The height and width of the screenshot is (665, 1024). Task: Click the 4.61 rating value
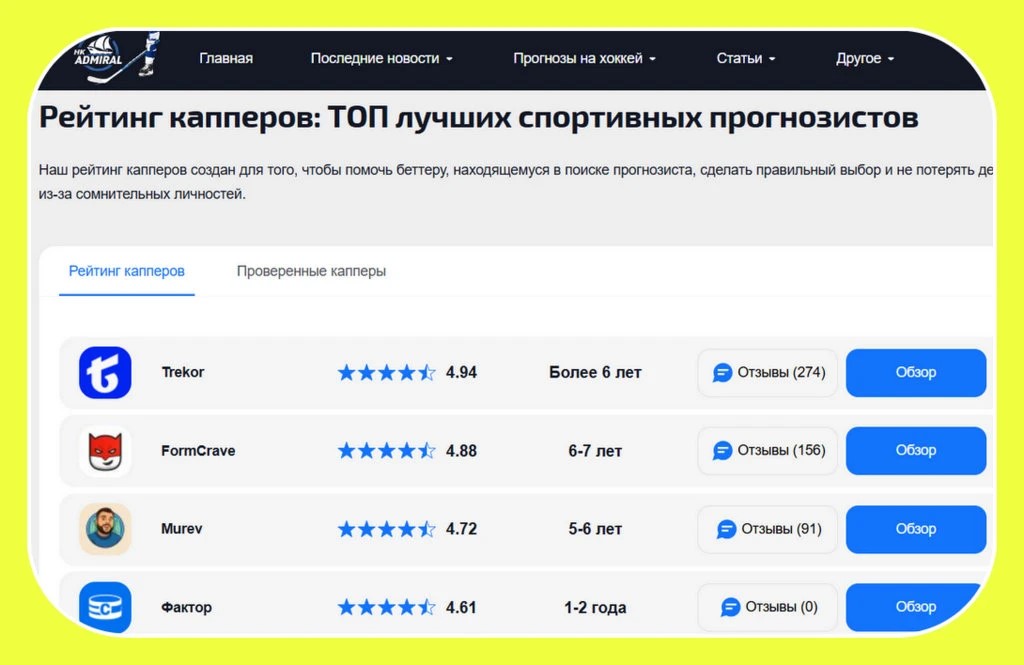click(462, 608)
